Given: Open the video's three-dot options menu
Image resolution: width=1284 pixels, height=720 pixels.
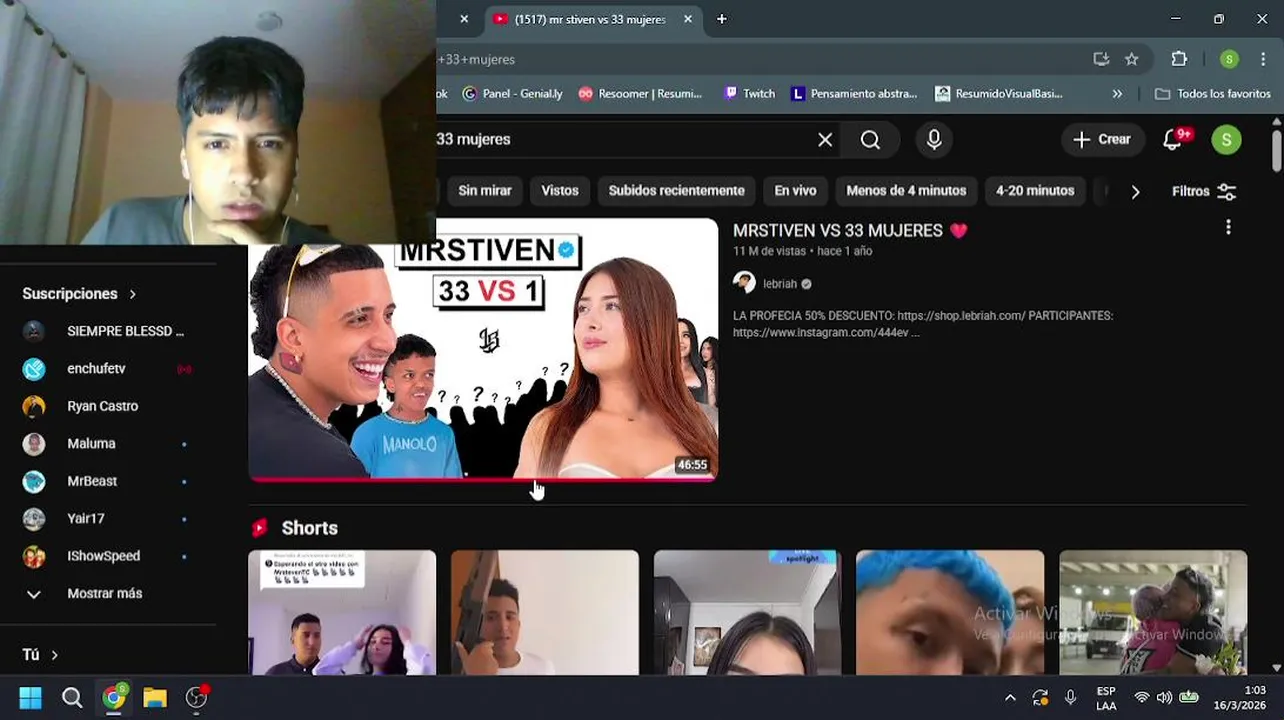Looking at the screenshot, I should pyautogui.click(x=1228, y=229).
